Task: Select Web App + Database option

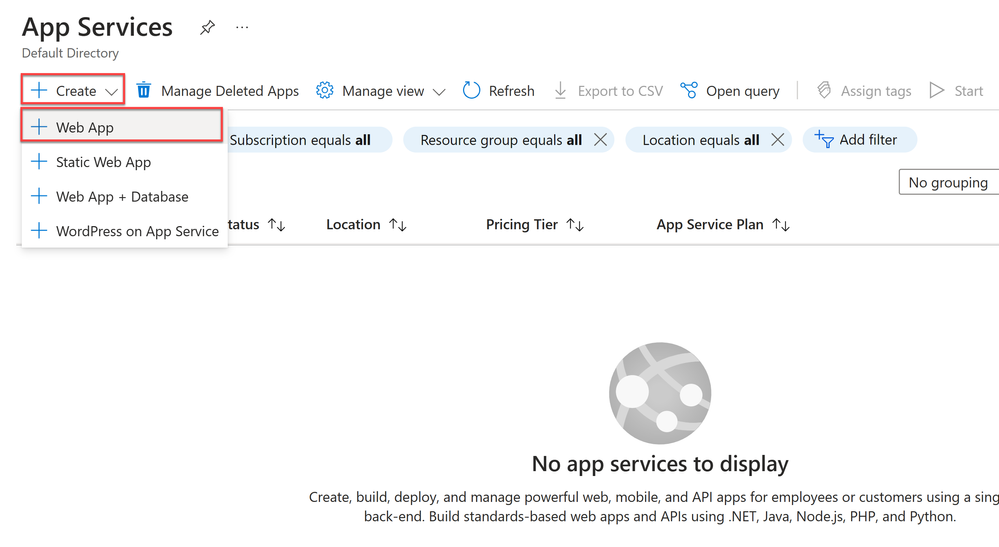Action: [x=124, y=196]
